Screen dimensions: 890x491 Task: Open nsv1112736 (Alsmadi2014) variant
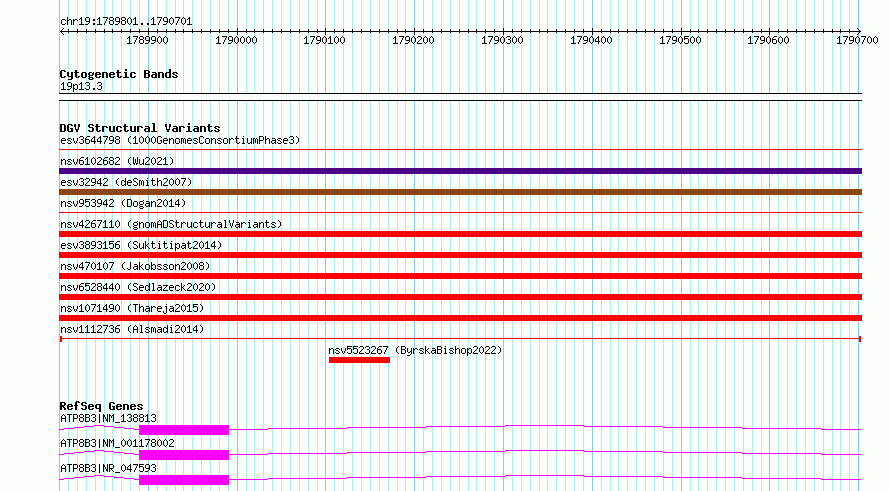tap(132, 329)
